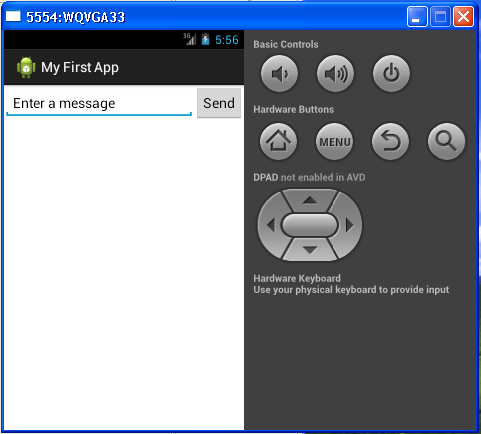Viewport: 481px width, 434px height.
Task: Click the Android app icon in action bar
Action: point(26,67)
